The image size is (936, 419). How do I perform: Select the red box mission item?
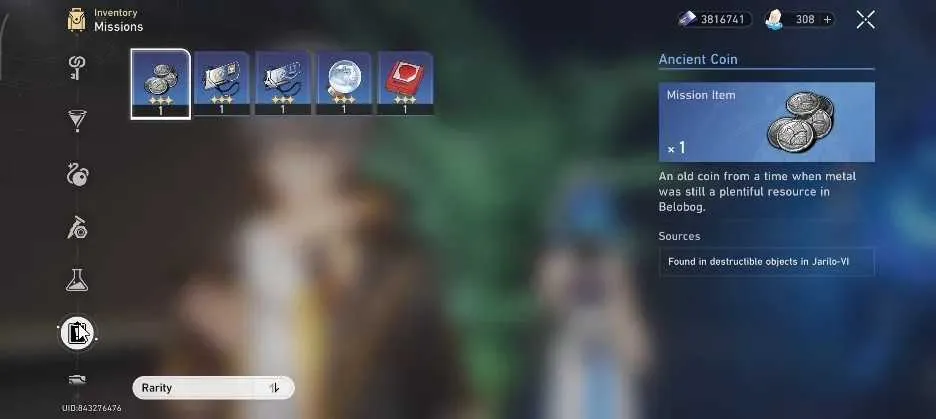click(405, 83)
